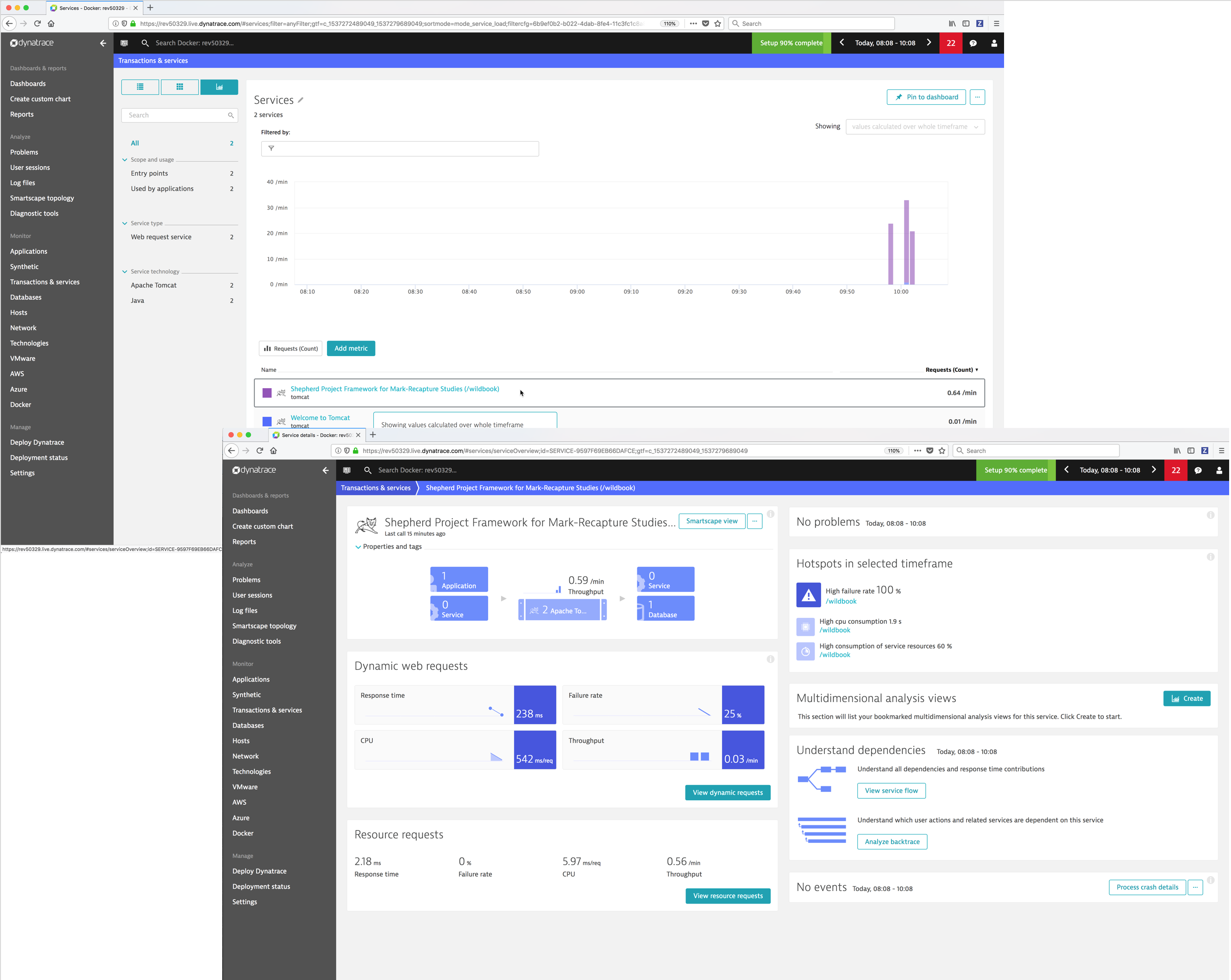The height and width of the screenshot is (980, 1231).
Task: Click Firefox reload button in Services window
Action: (37, 24)
